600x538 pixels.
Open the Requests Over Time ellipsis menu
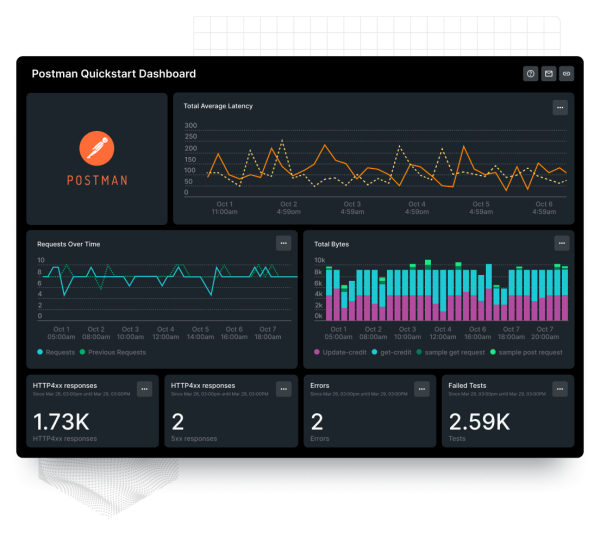[284, 243]
